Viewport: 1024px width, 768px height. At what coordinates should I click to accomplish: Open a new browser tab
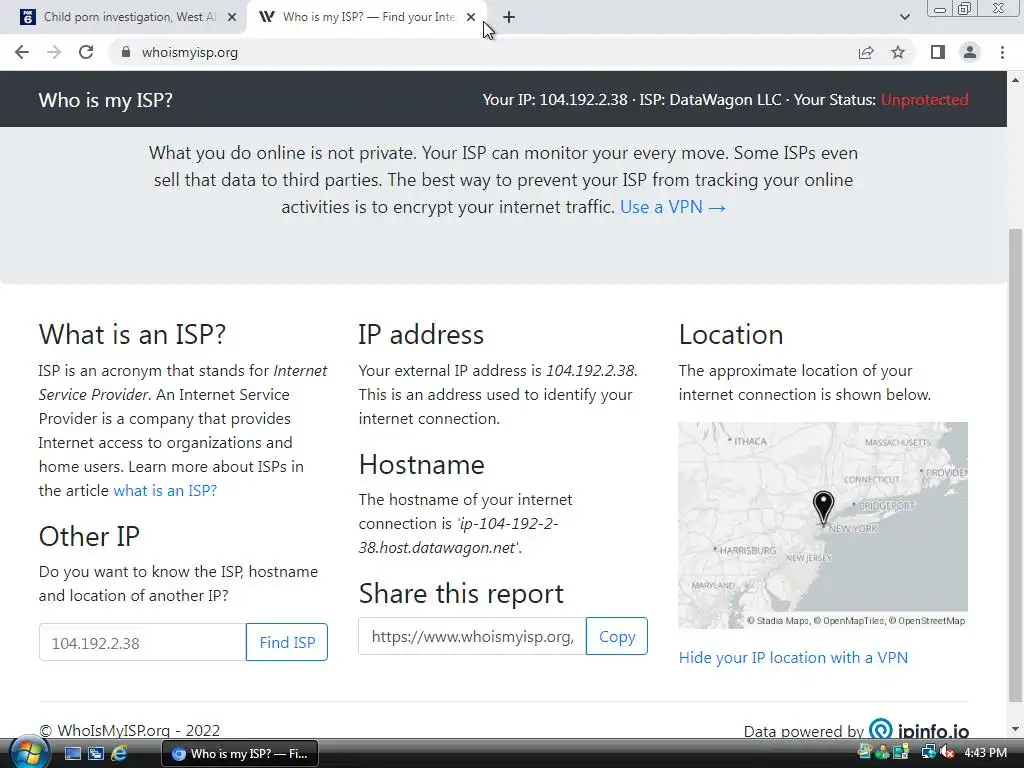(509, 17)
